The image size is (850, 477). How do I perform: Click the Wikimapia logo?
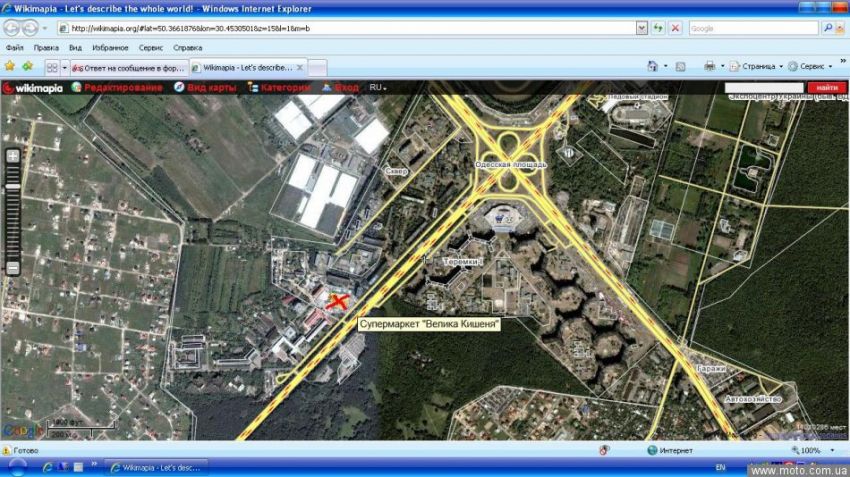pos(33,88)
